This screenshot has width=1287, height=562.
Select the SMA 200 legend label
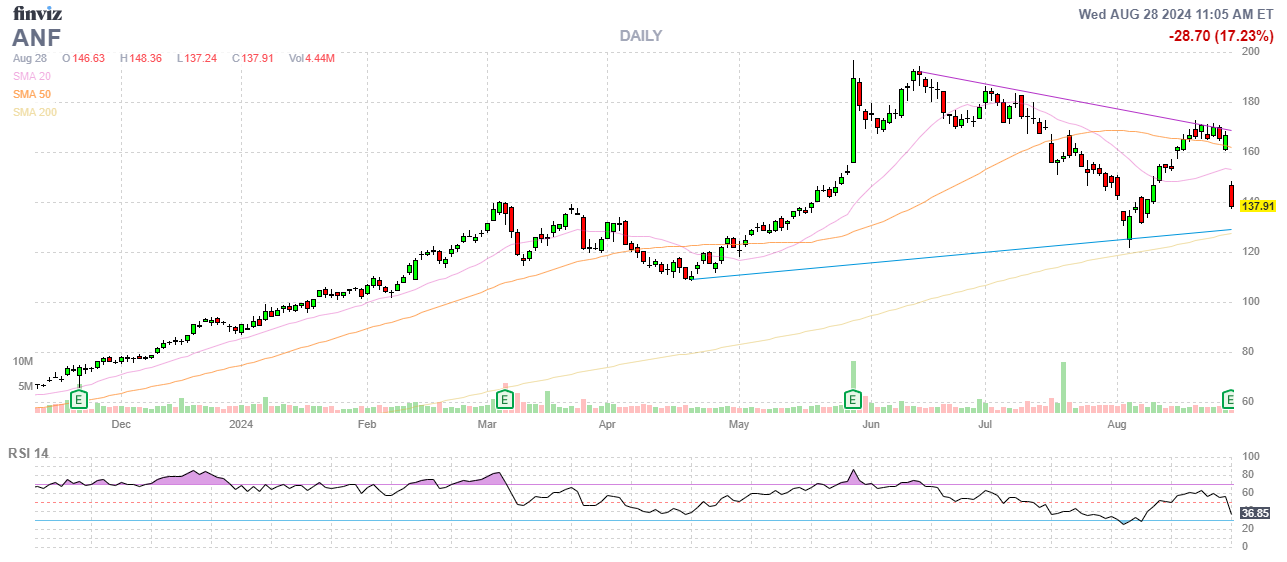coord(35,112)
